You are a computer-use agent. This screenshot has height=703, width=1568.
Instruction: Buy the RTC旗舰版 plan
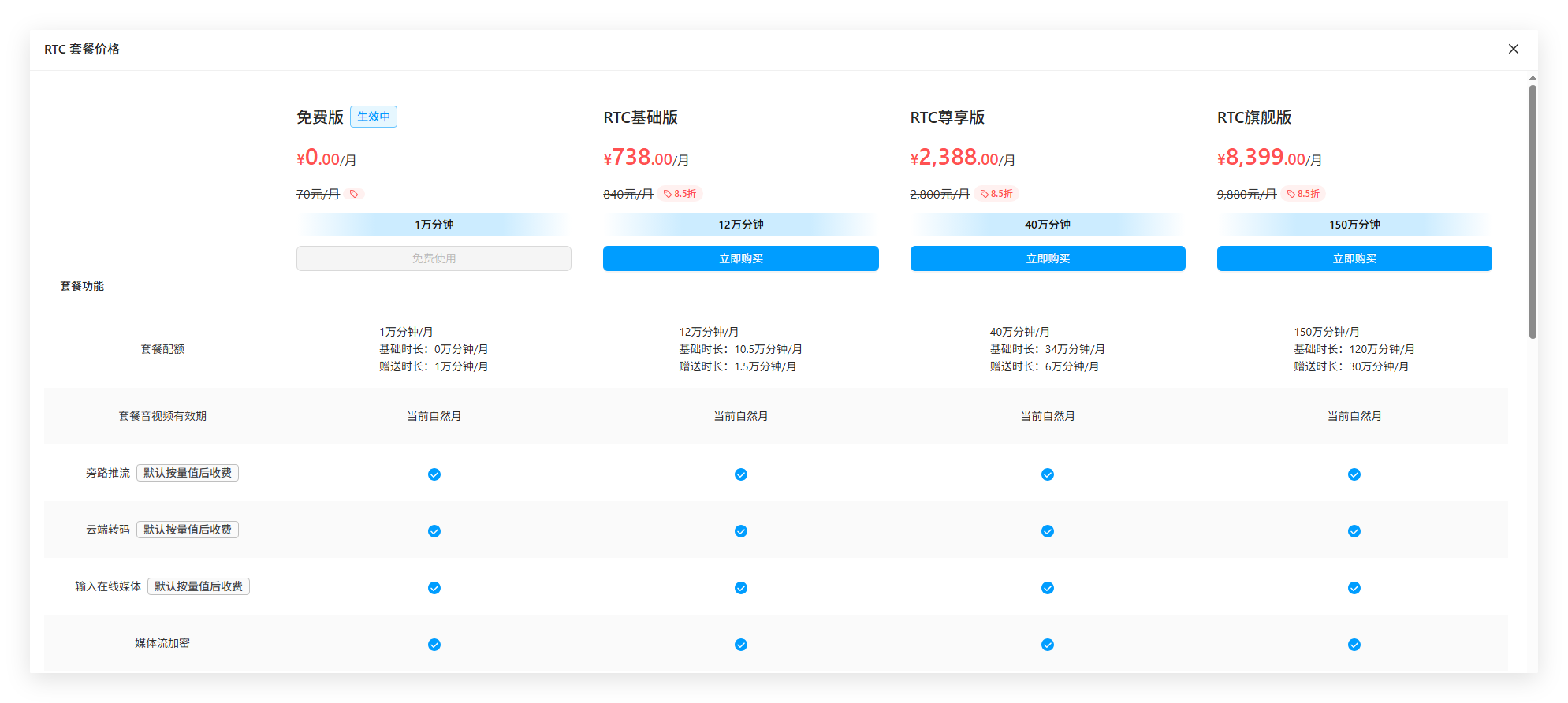click(x=1354, y=259)
